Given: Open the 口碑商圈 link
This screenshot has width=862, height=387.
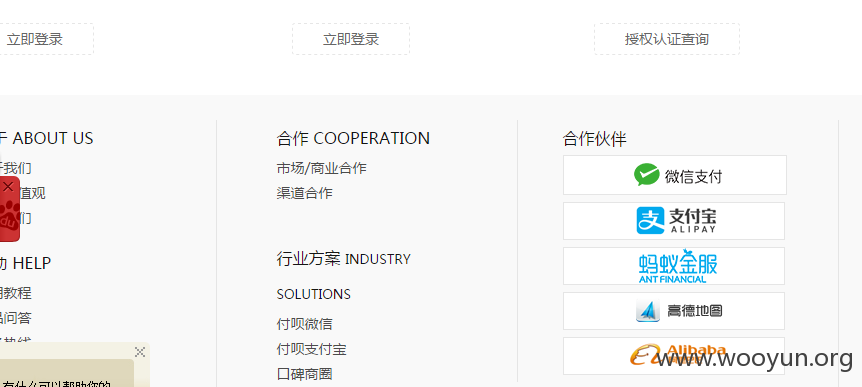Looking at the screenshot, I should [305, 374].
